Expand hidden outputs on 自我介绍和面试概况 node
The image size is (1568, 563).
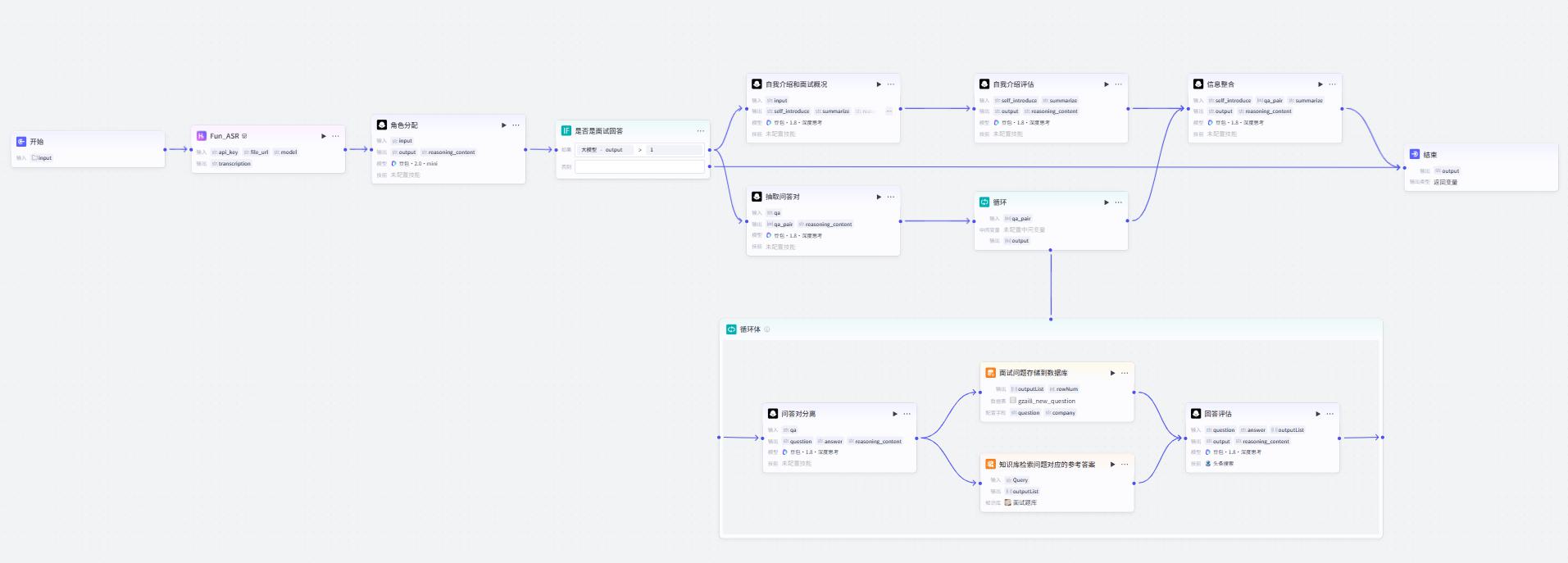tap(889, 111)
